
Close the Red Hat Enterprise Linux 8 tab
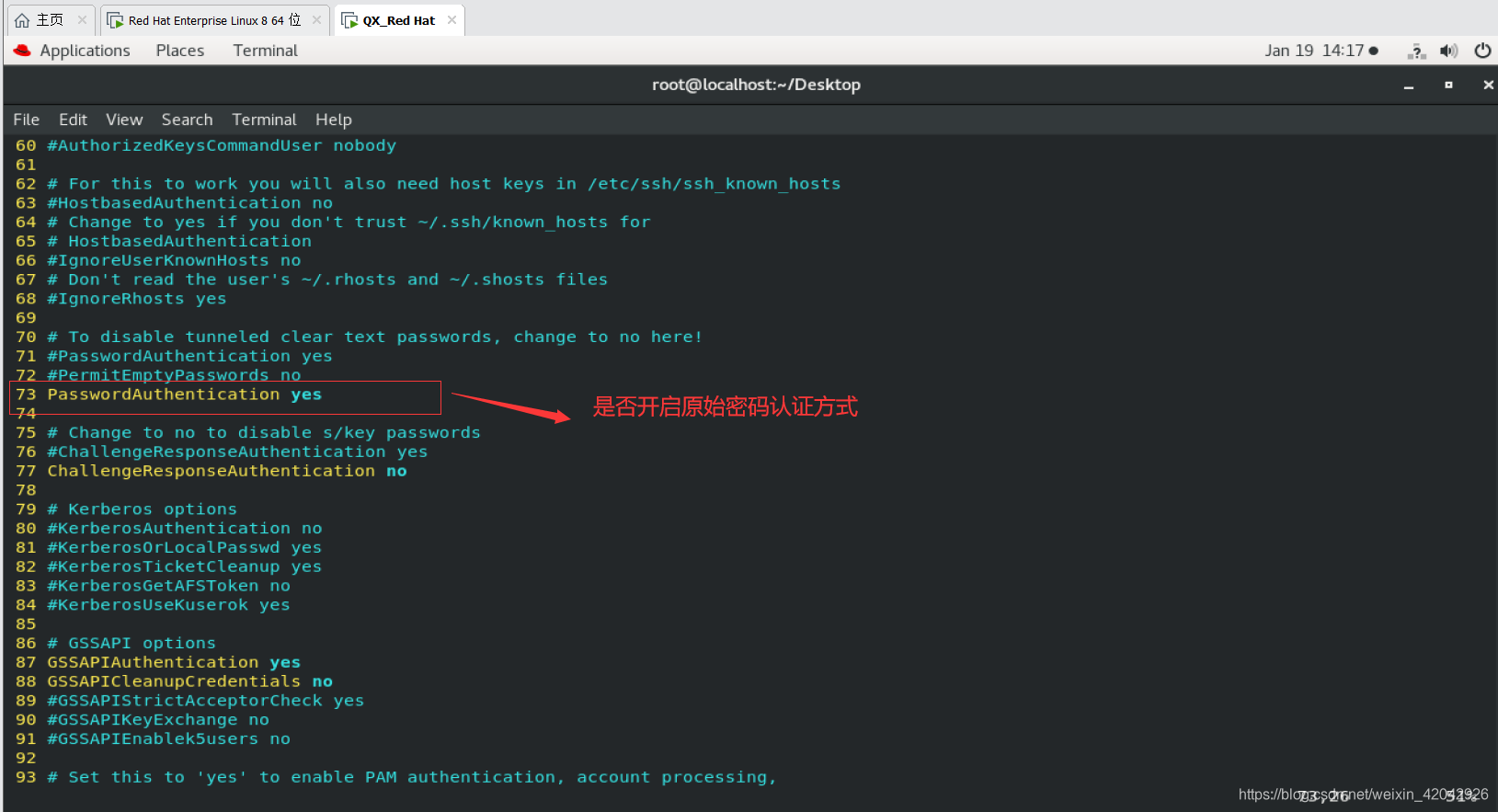click(x=317, y=19)
